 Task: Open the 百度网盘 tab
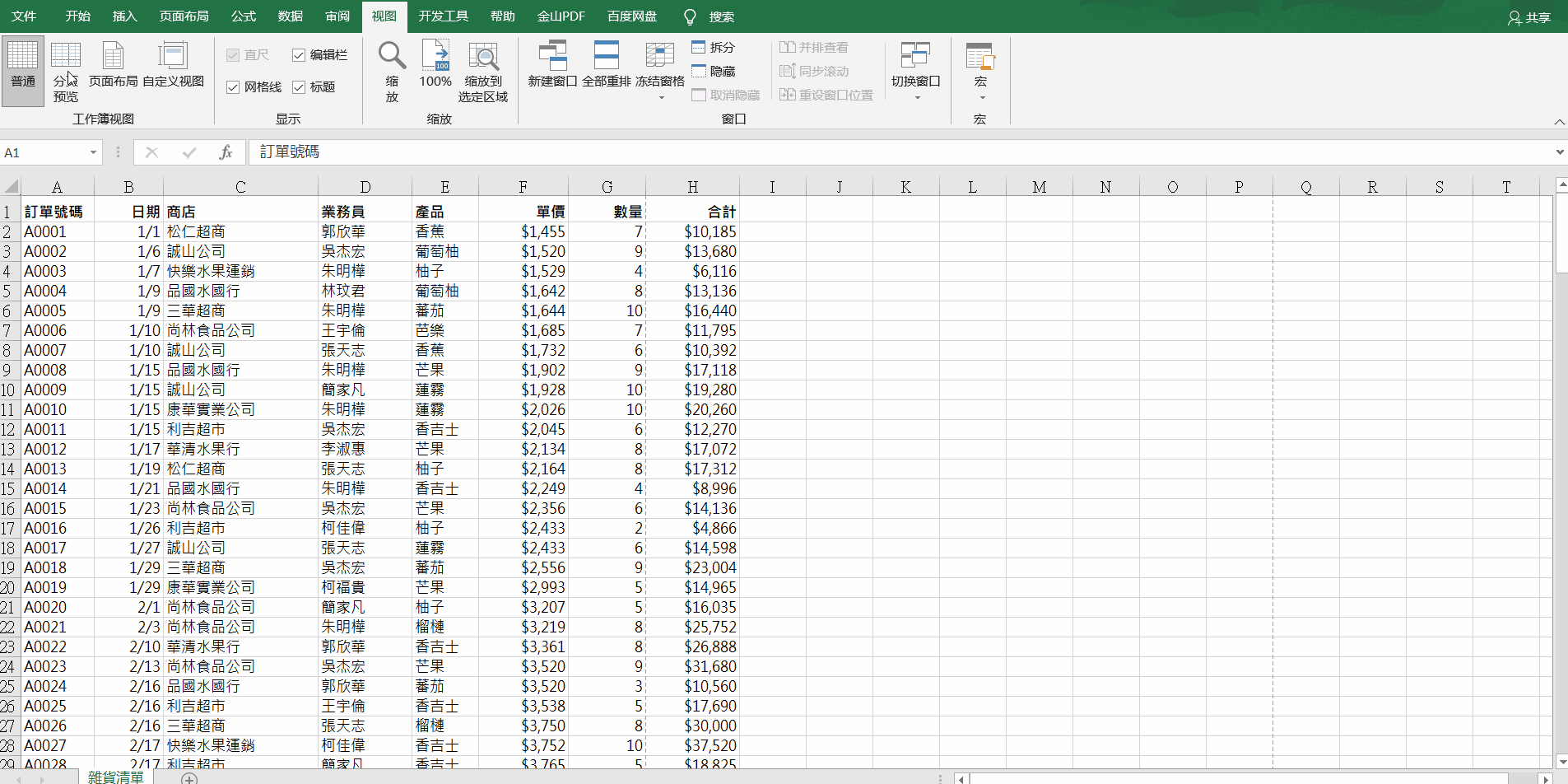[x=632, y=16]
